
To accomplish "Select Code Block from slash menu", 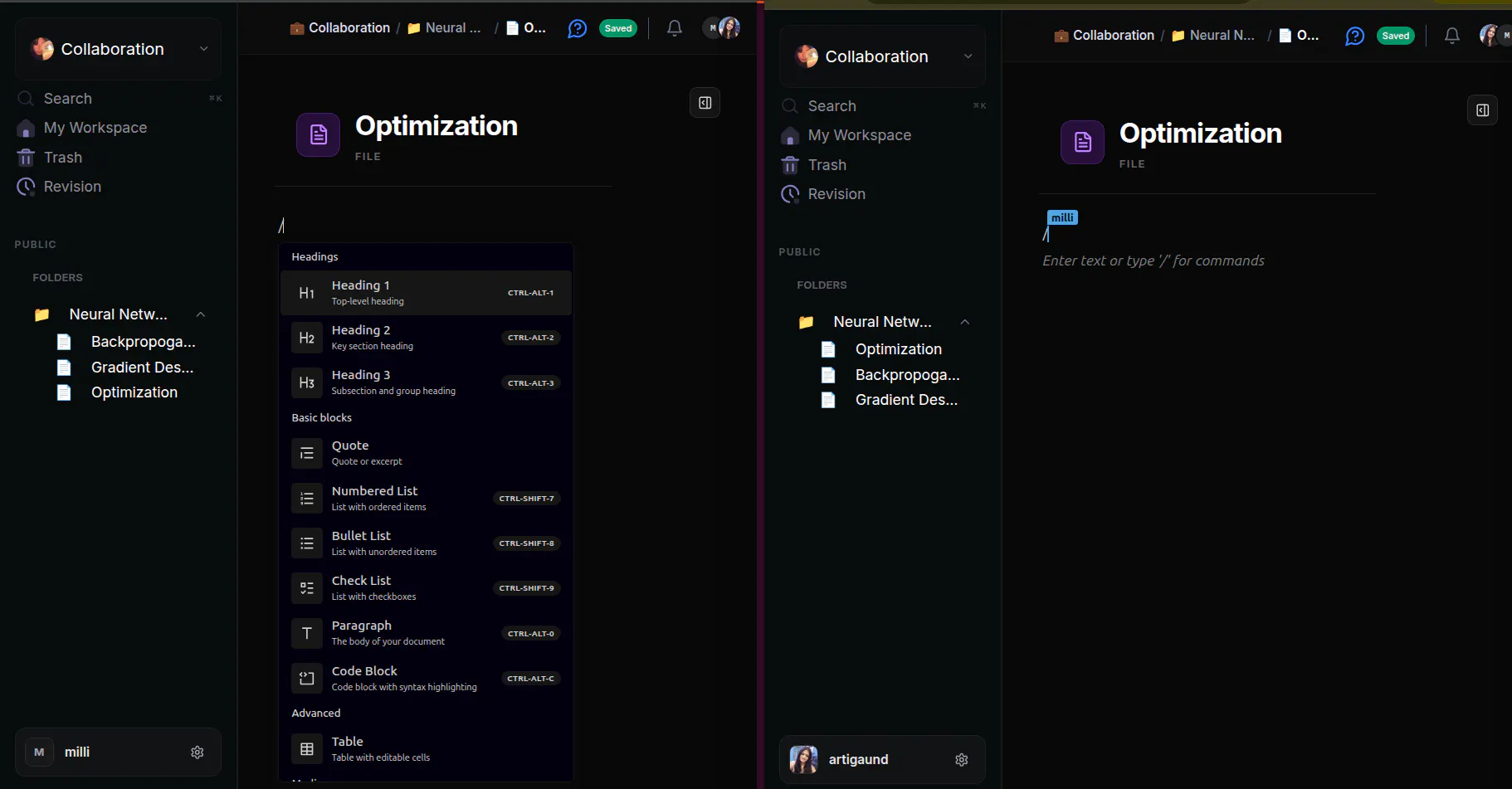I will click(x=426, y=678).
